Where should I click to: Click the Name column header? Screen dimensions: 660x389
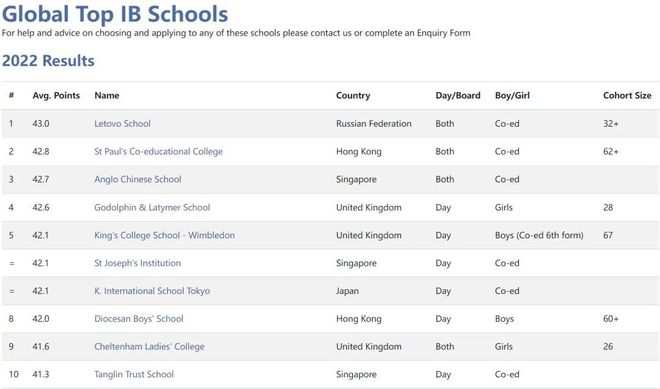(x=106, y=96)
